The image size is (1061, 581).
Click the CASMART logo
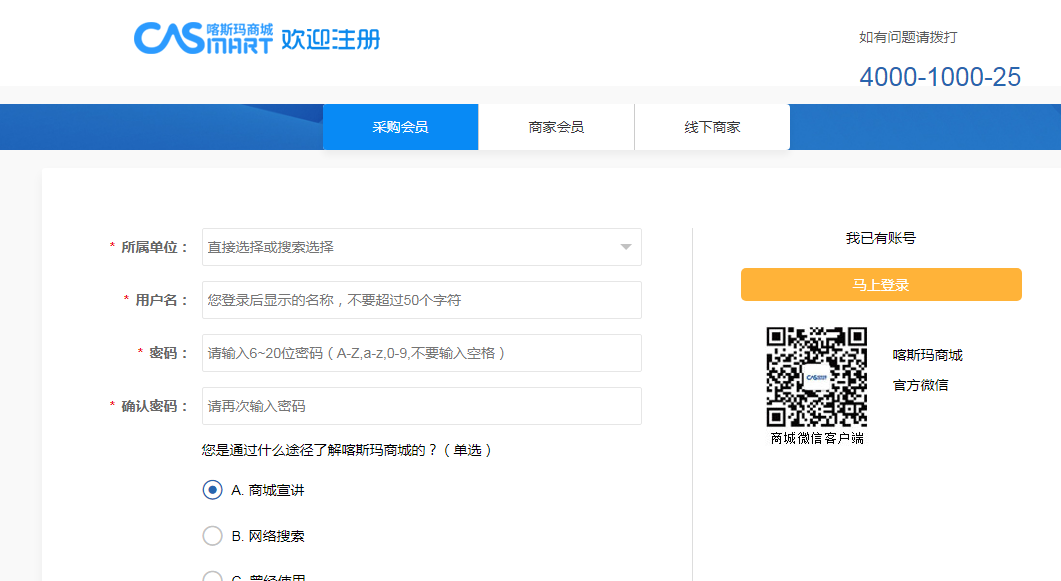click(x=203, y=39)
